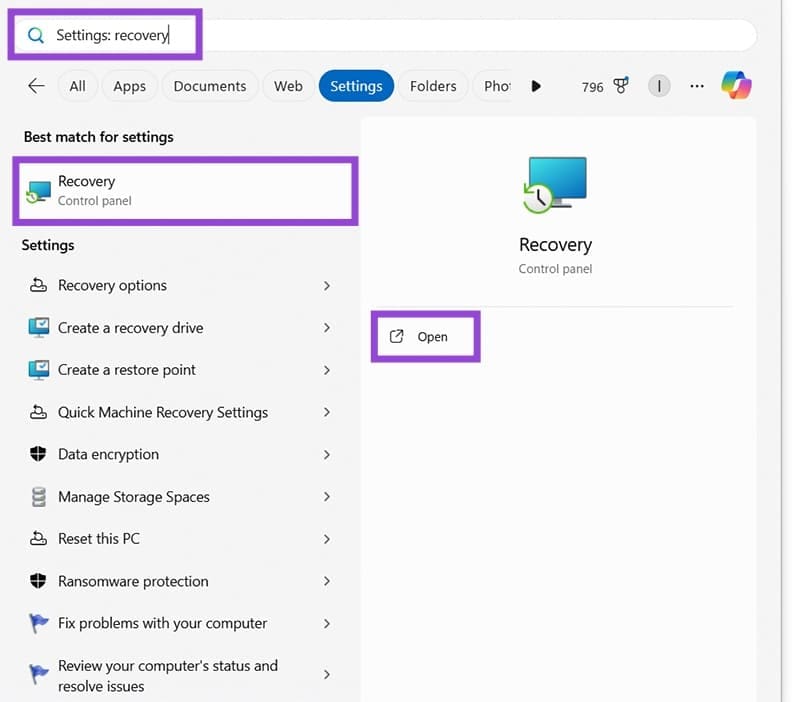Screen dimensions: 800x702
Task: Open the three-dot options menu
Action: point(697,86)
